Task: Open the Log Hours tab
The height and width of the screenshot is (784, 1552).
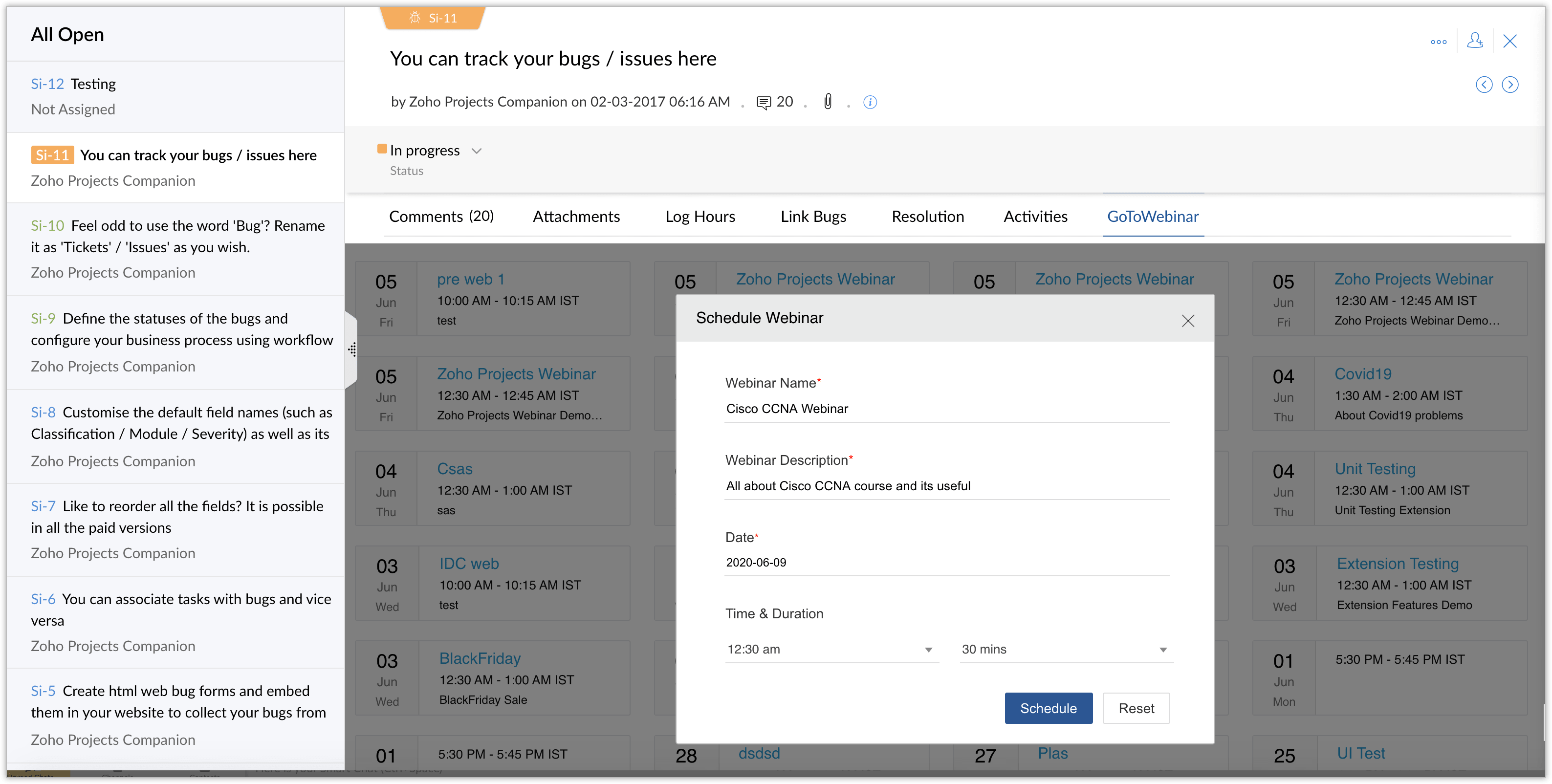Action: click(700, 217)
